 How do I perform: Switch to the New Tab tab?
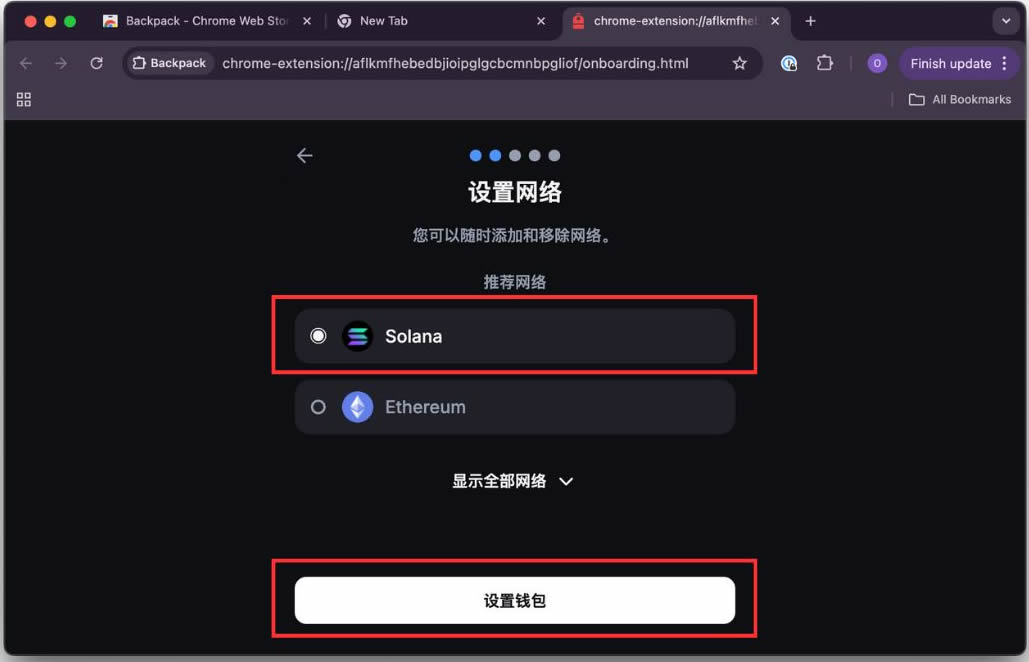point(441,21)
